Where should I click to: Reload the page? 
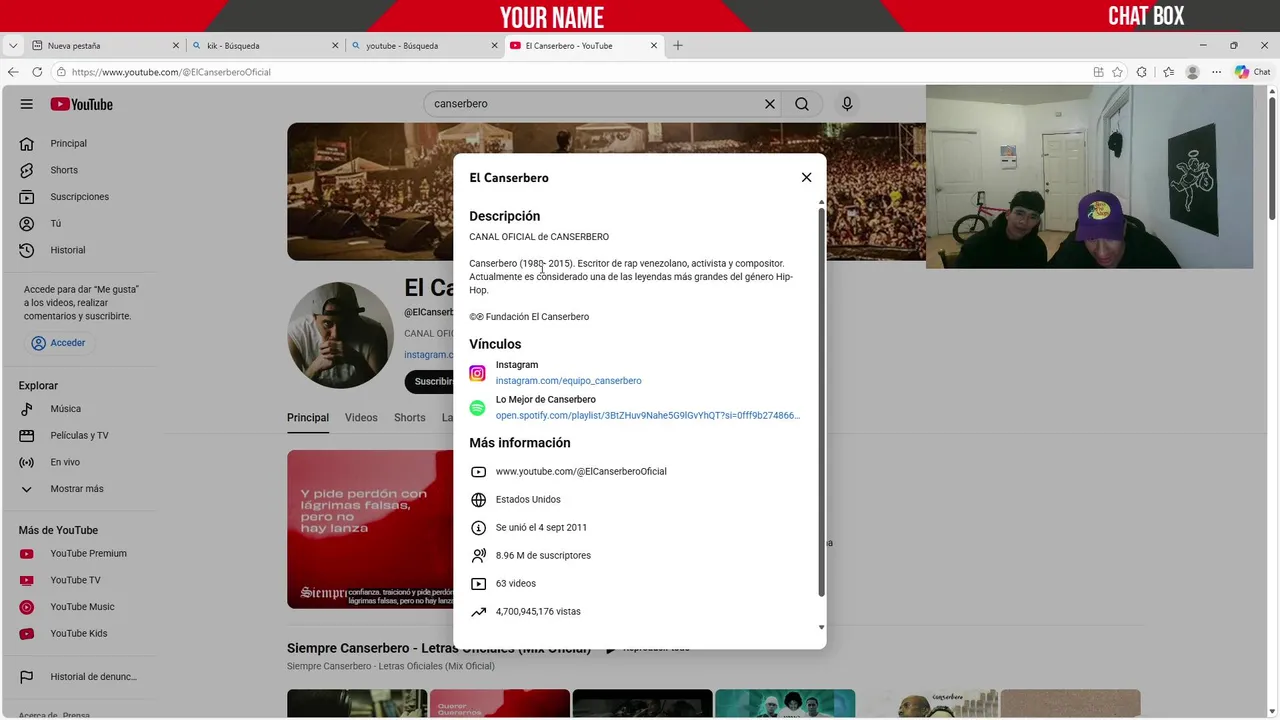coord(37,72)
